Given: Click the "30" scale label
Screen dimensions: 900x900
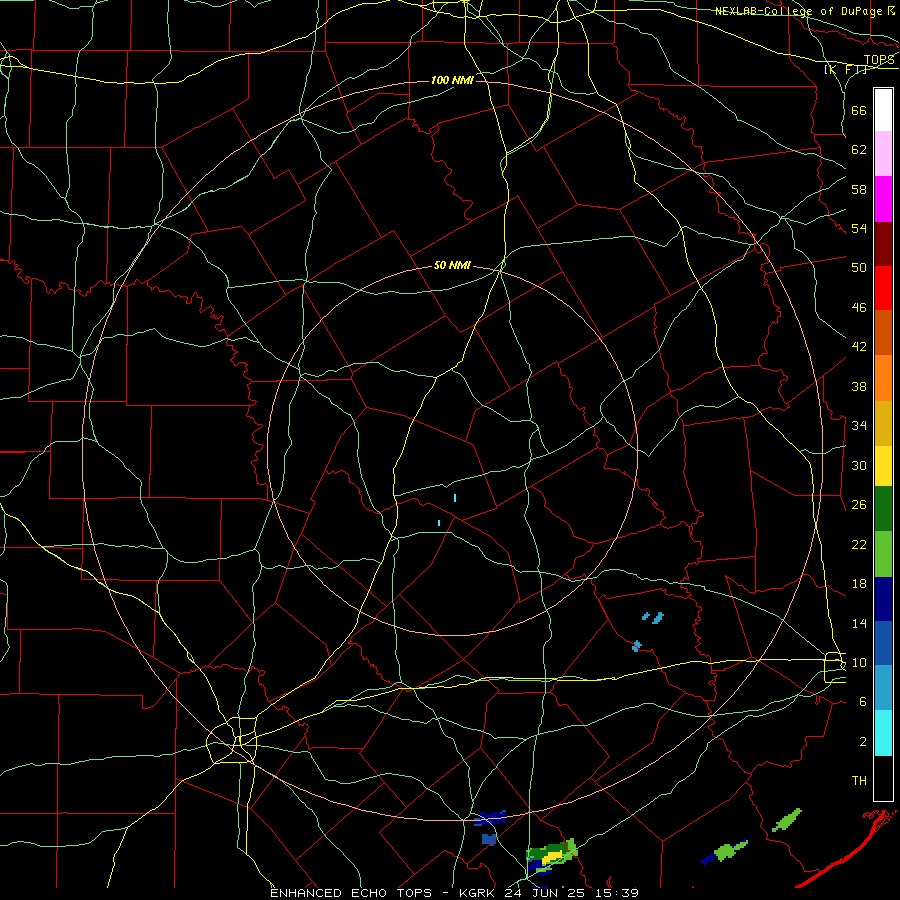Looking at the screenshot, I should pos(859,465).
